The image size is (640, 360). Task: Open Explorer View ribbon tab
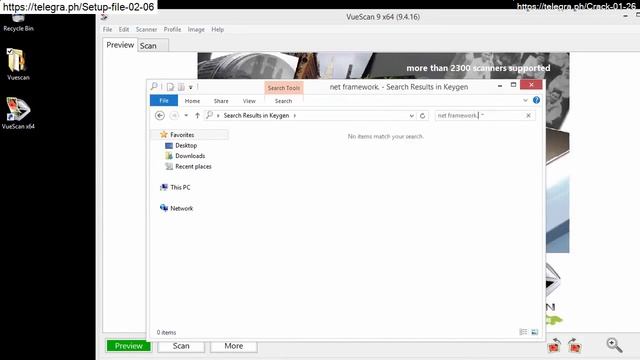(249, 101)
